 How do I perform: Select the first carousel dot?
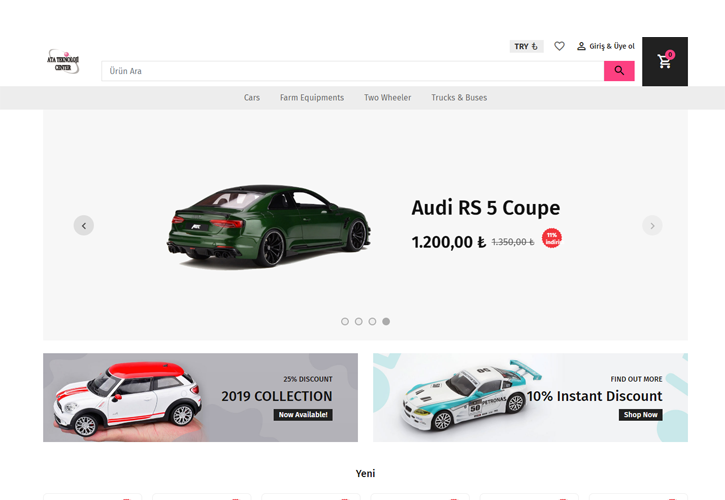345,322
